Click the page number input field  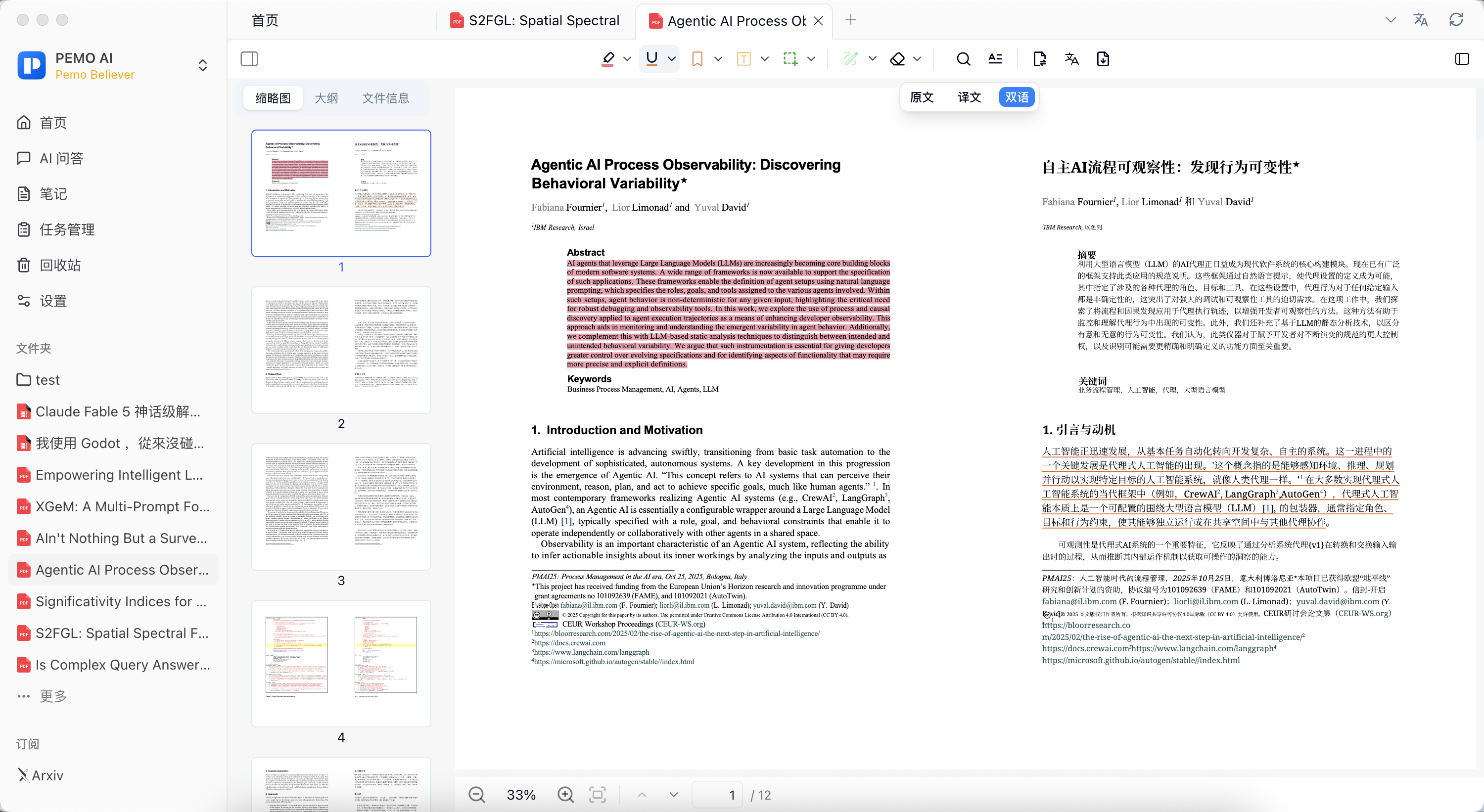tap(717, 795)
